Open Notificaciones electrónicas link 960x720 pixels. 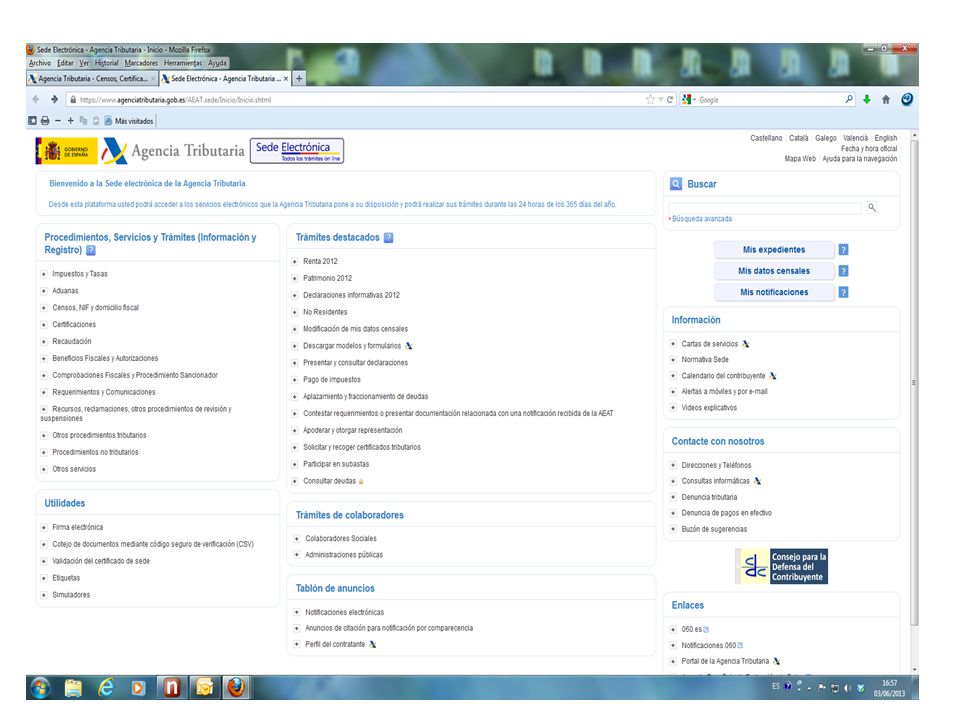(345, 612)
